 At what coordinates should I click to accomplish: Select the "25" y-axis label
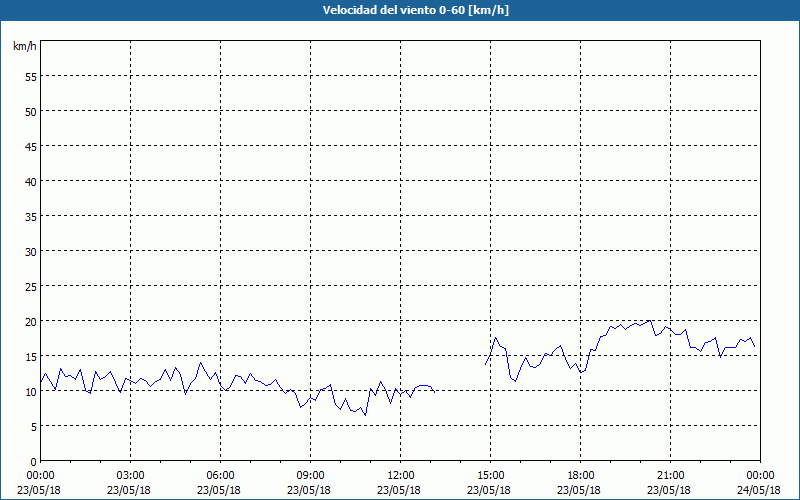(x=30, y=286)
